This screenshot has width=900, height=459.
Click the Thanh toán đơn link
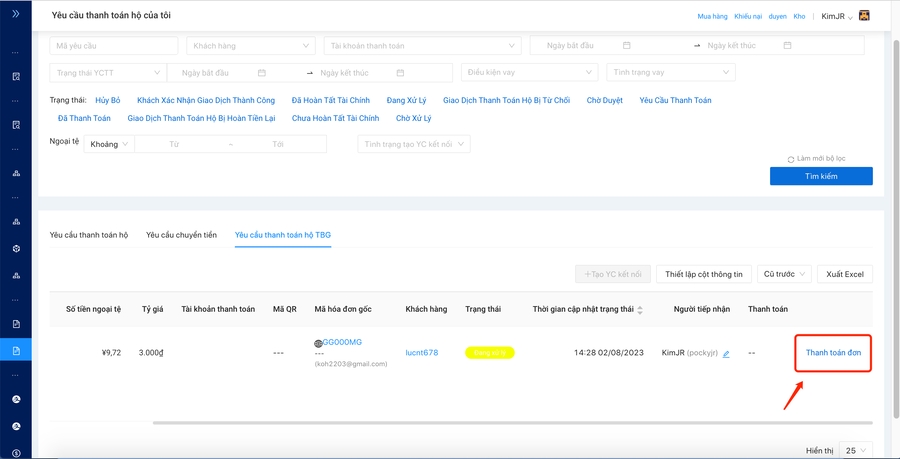coord(833,353)
